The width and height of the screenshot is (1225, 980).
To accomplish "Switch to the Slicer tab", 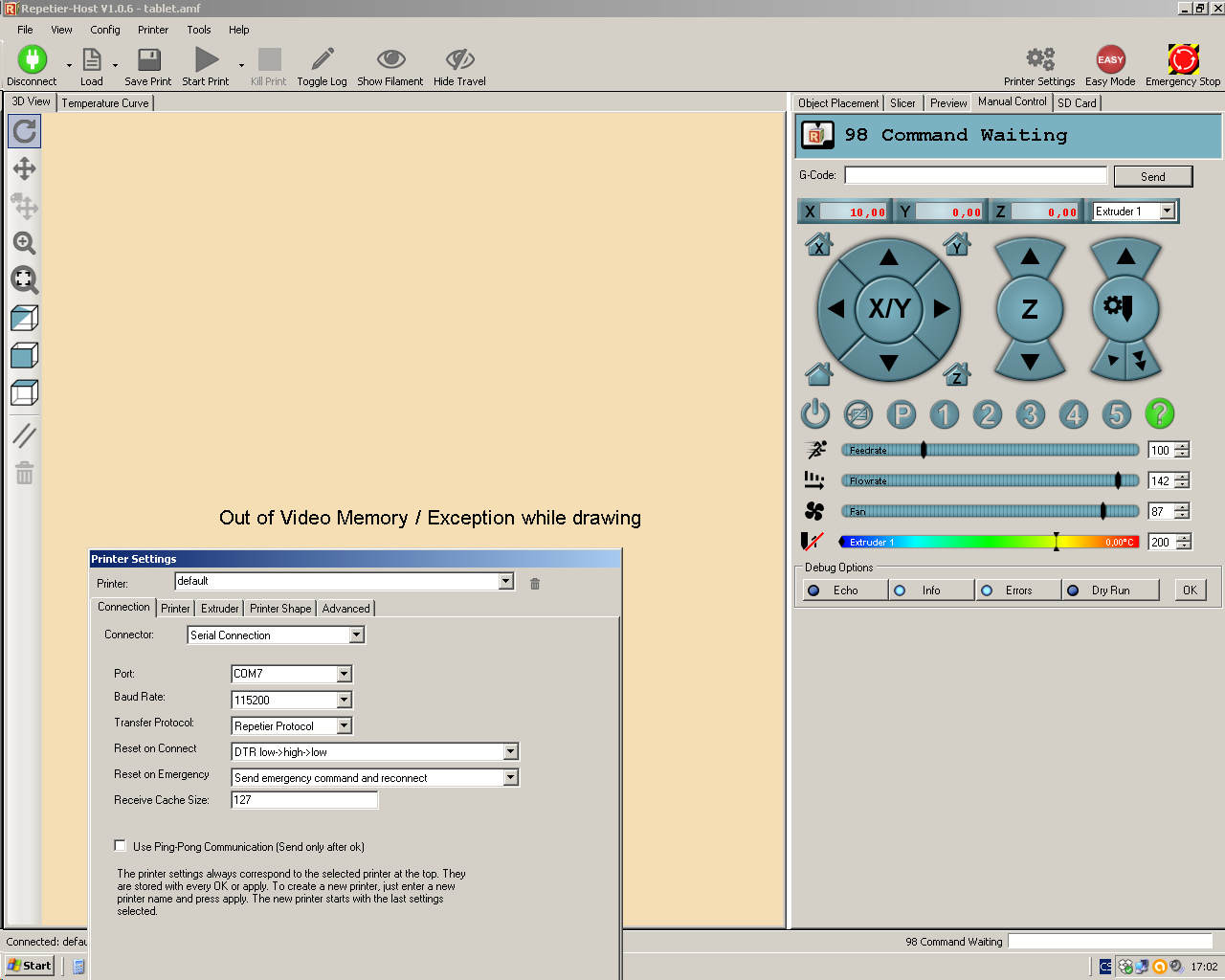I will pos(902,103).
